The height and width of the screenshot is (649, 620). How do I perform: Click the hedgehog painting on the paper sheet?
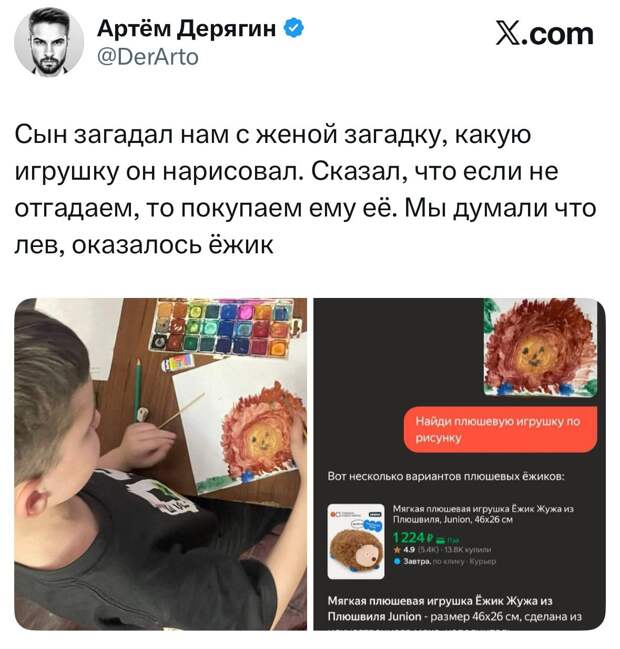(x=263, y=433)
